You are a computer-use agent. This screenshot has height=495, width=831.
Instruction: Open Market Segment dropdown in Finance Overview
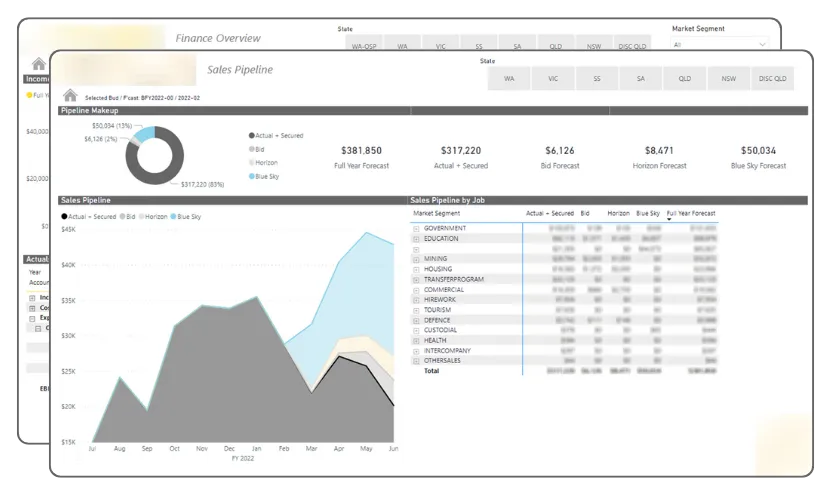[x=719, y=45]
